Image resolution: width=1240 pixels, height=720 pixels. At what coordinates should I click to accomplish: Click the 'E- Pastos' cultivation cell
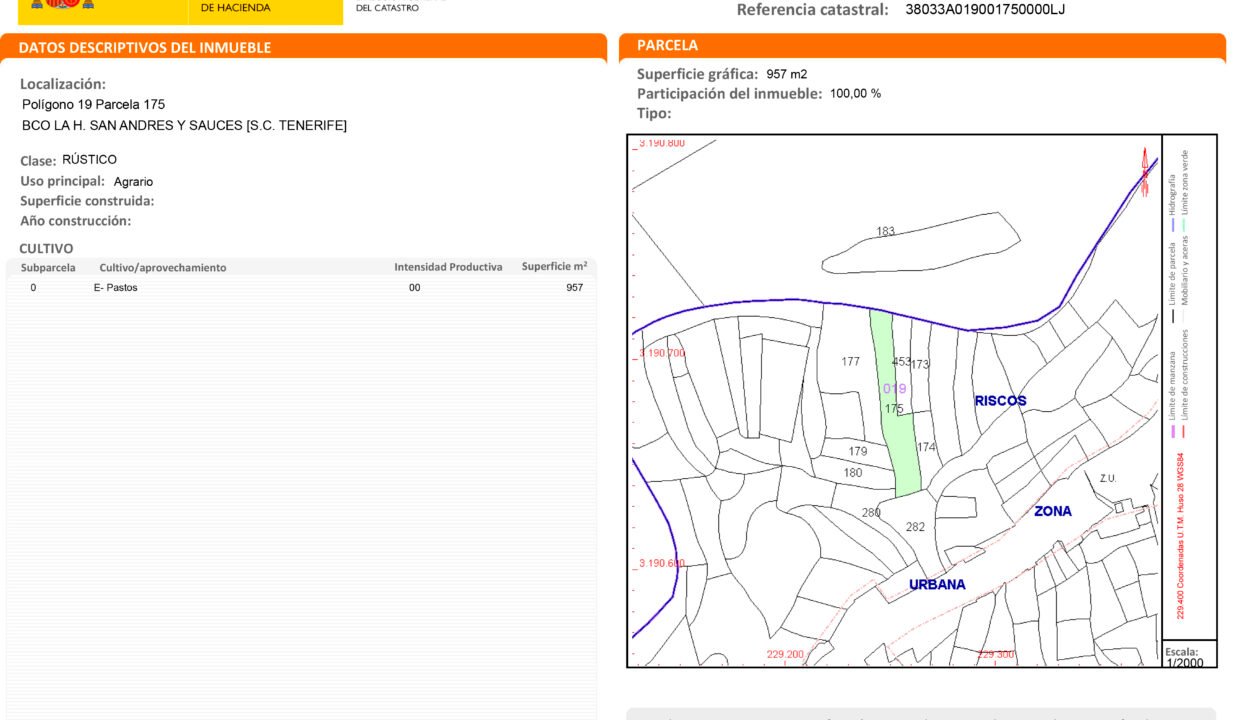click(116, 288)
